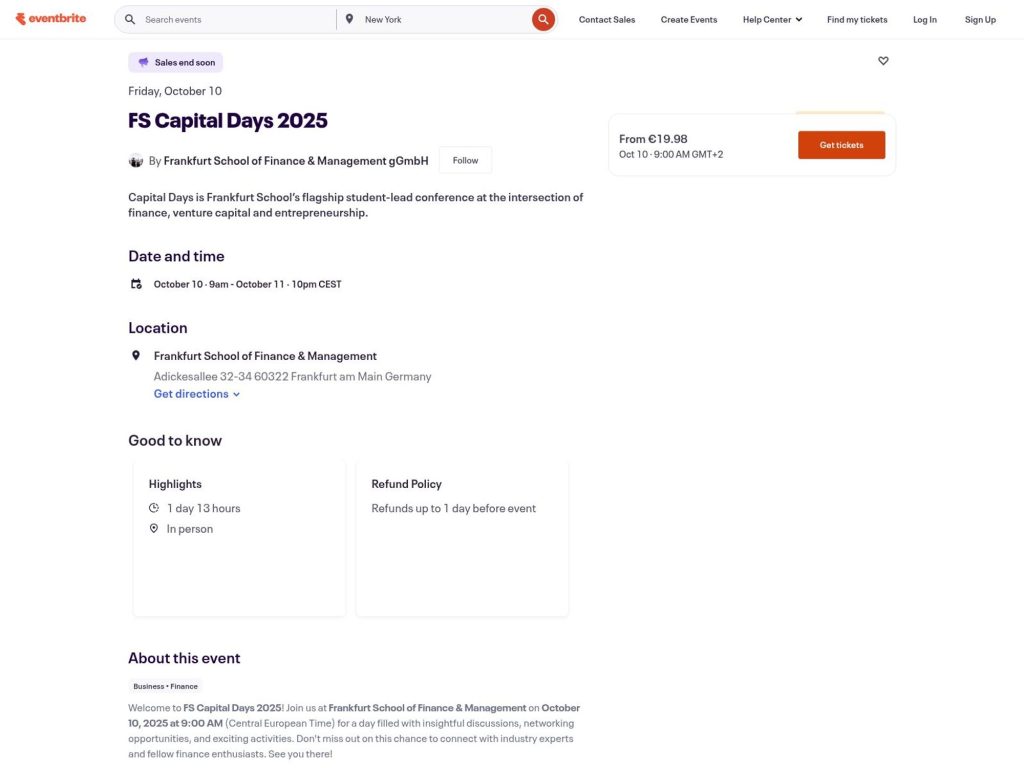The image size is (1024, 768).
Task: Click the location pin in the search bar
Action: 349,18
